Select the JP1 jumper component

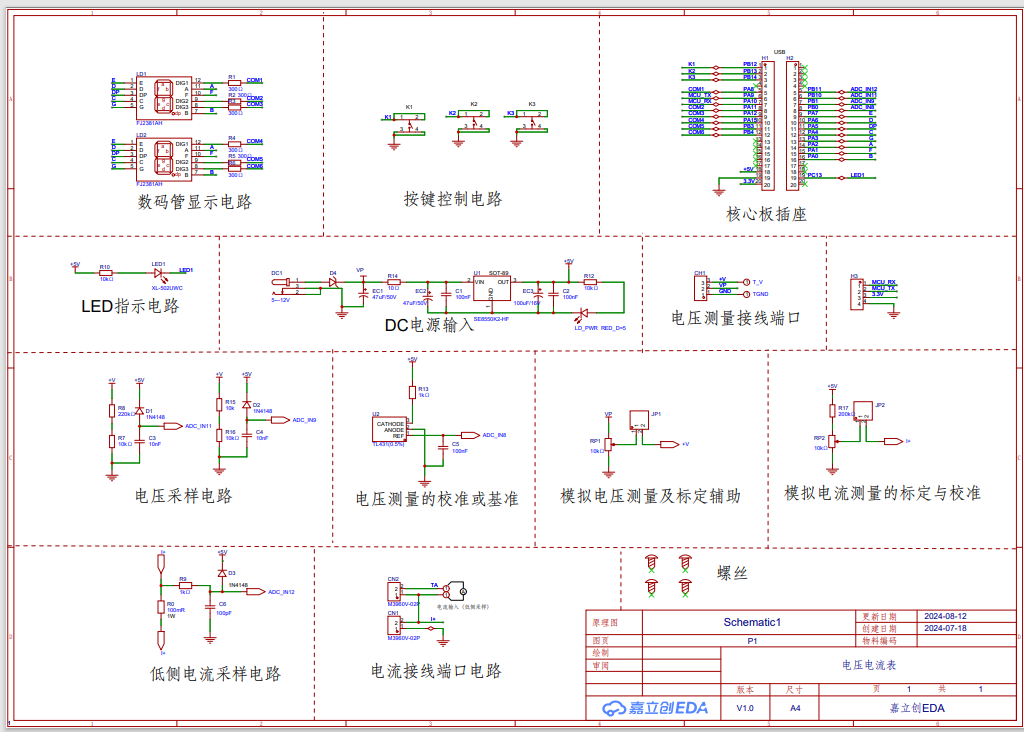click(639, 419)
